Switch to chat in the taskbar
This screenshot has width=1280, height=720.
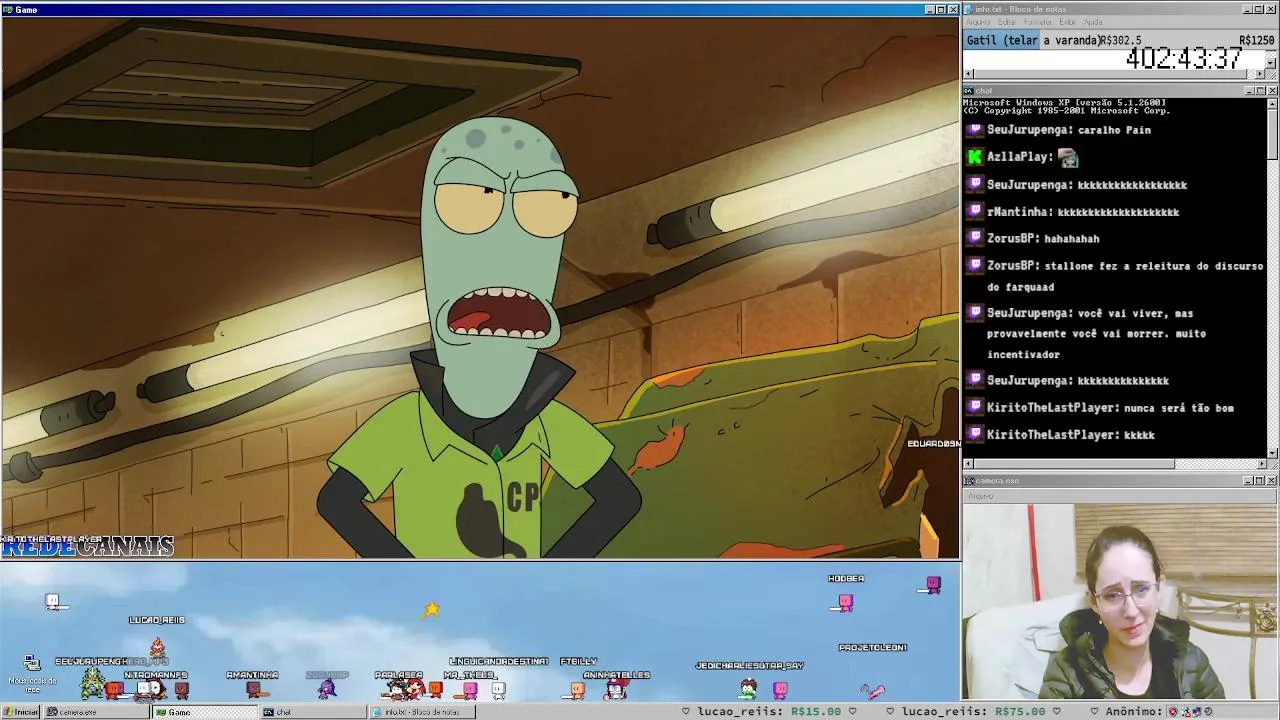pyautogui.click(x=312, y=712)
